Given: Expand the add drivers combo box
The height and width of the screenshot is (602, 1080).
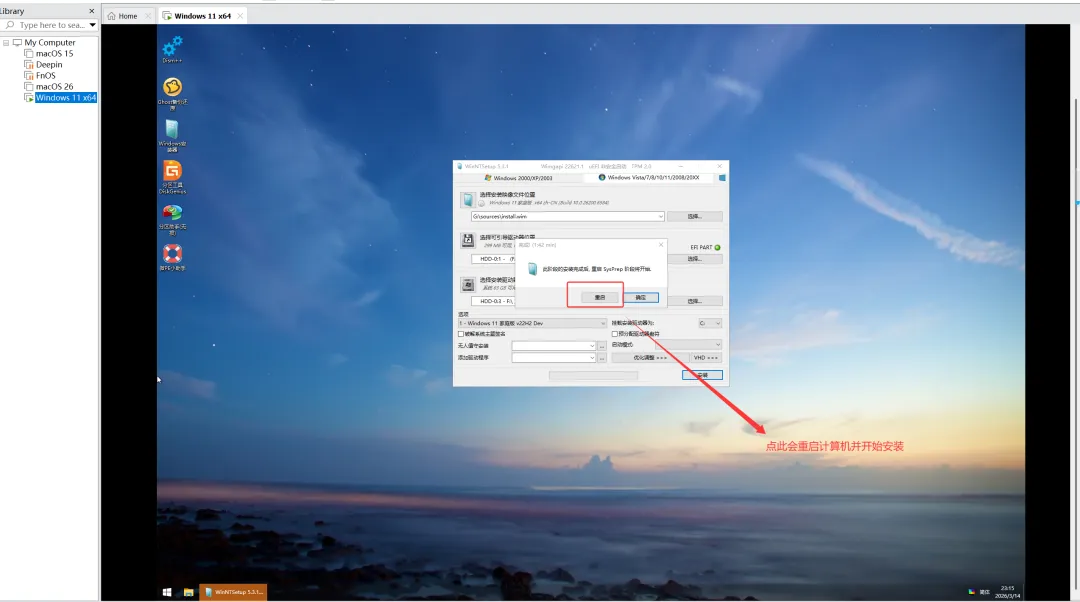Looking at the screenshot, I should point(592,358).
